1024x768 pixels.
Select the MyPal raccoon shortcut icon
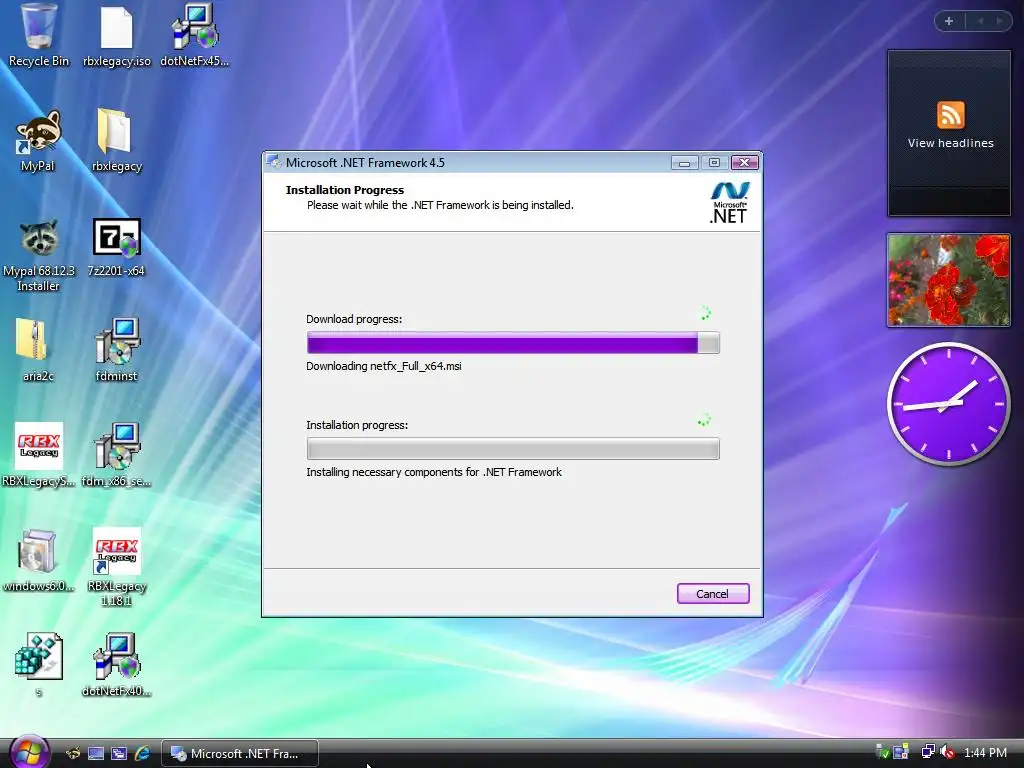[39, 132]
